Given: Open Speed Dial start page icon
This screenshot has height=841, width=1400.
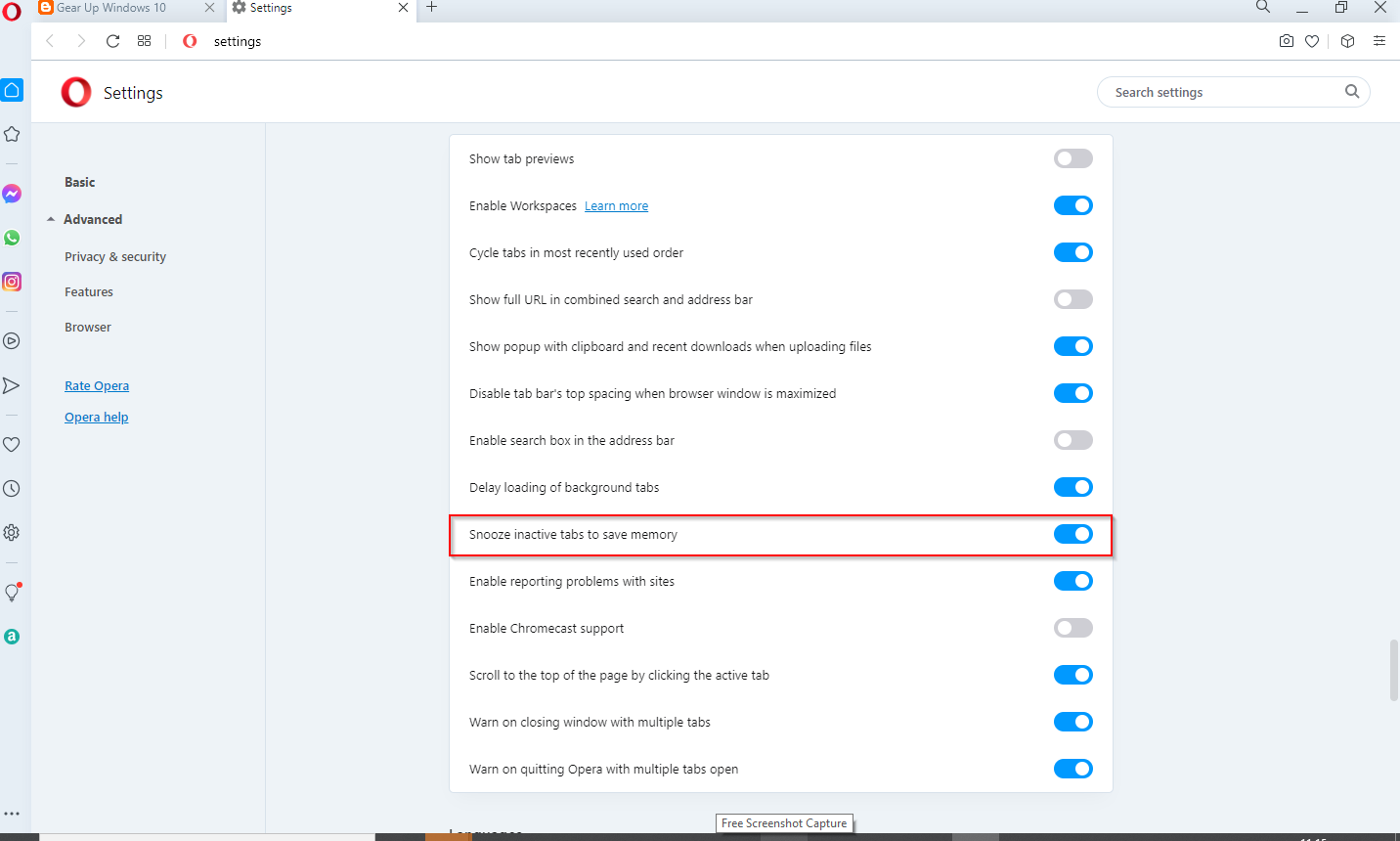Looking at the screenshot, I should [x=144, y=41].
